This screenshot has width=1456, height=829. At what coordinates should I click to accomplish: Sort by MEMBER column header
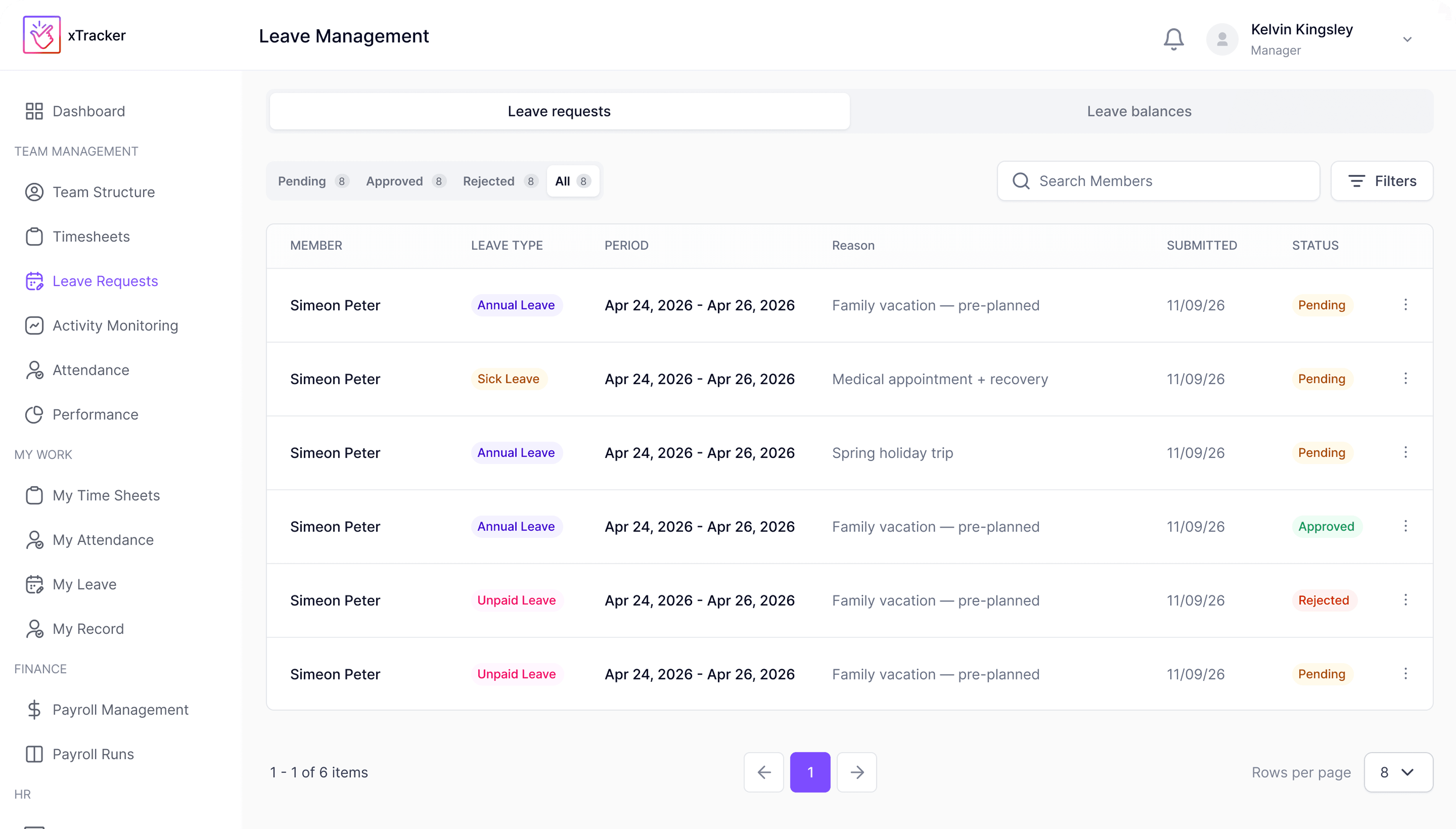pos(316,246)
